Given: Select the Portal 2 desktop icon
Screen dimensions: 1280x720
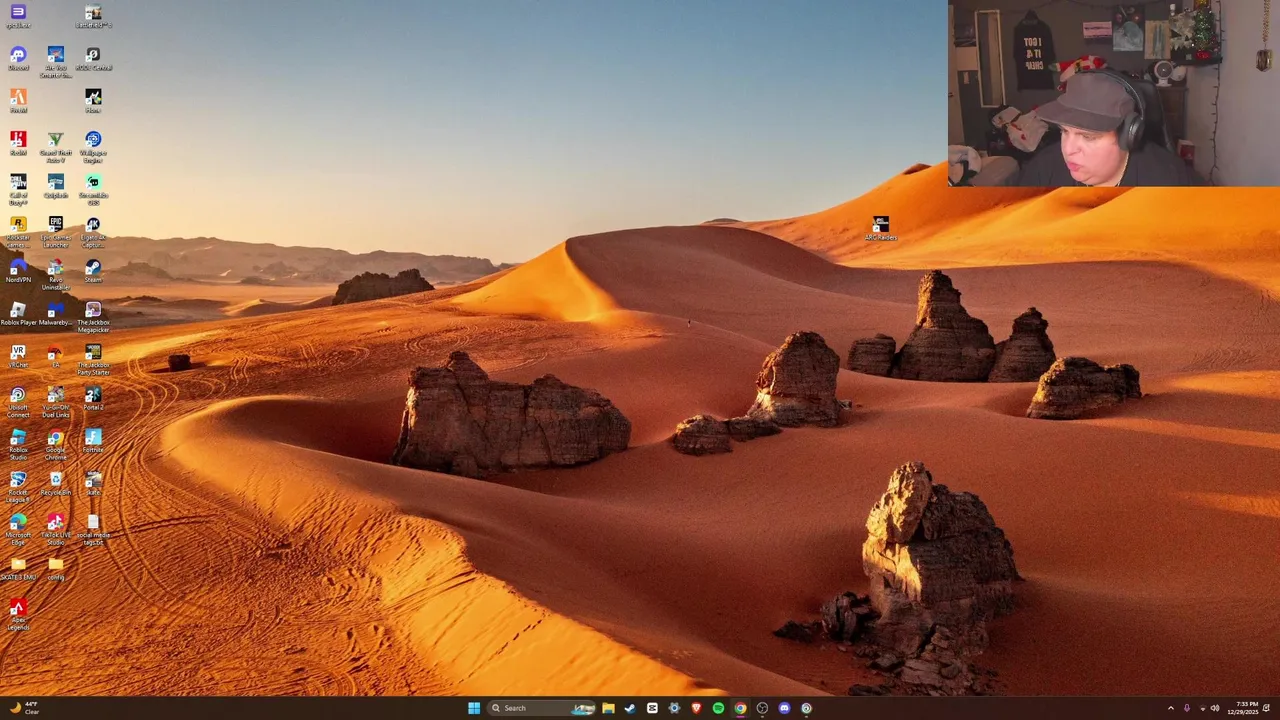Looking at the screenshot, I should click(93, 400).
